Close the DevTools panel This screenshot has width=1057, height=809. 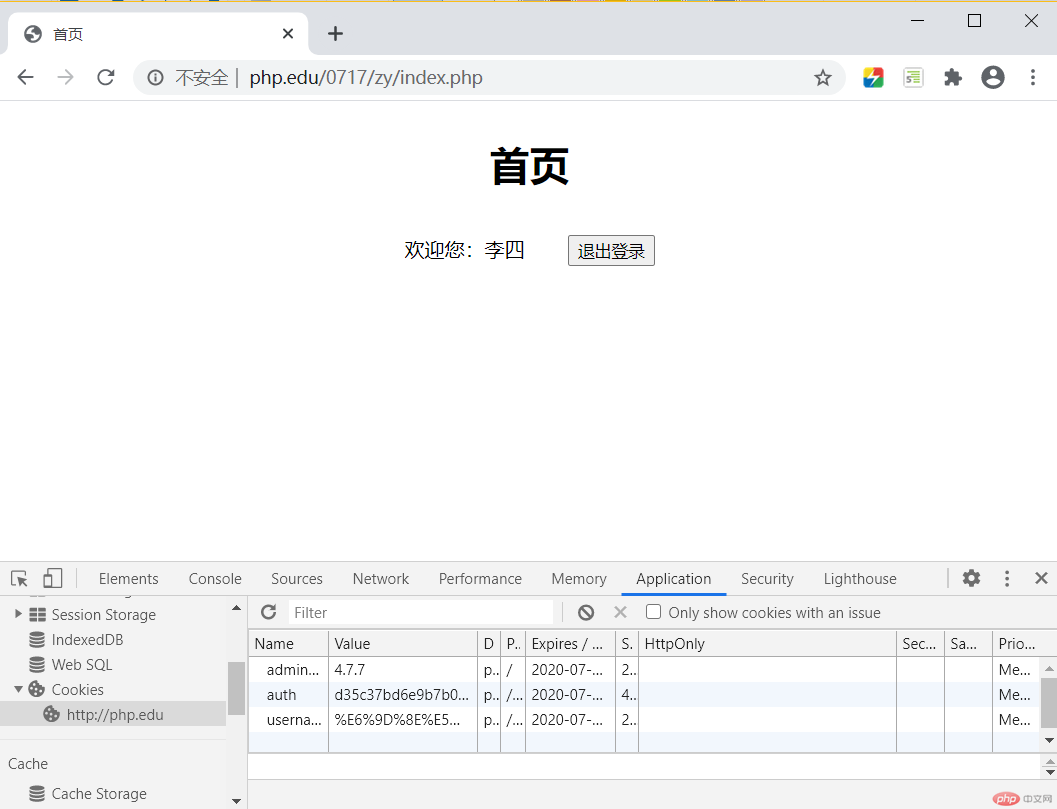(x=1041, y=578)
